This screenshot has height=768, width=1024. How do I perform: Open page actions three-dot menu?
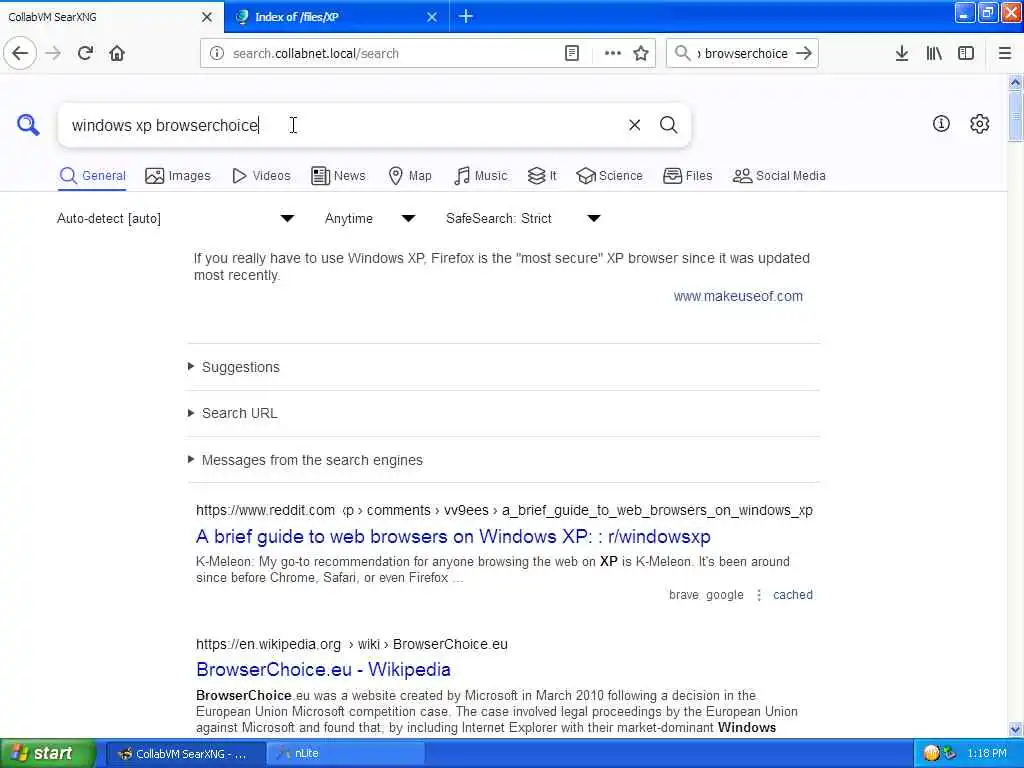[x=613, y=53]
